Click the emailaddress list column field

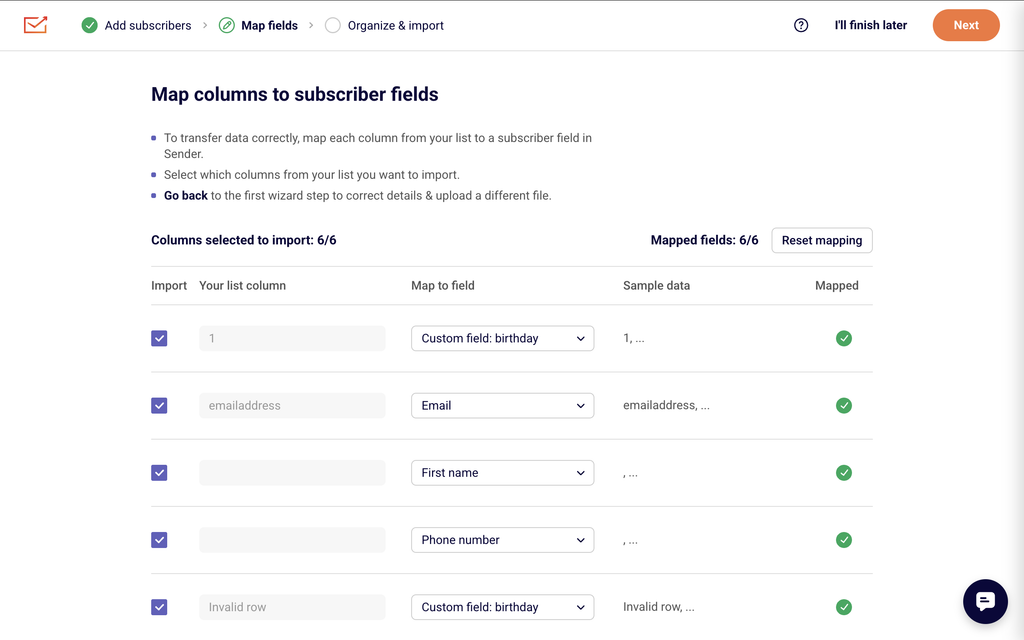pos(292,406)
